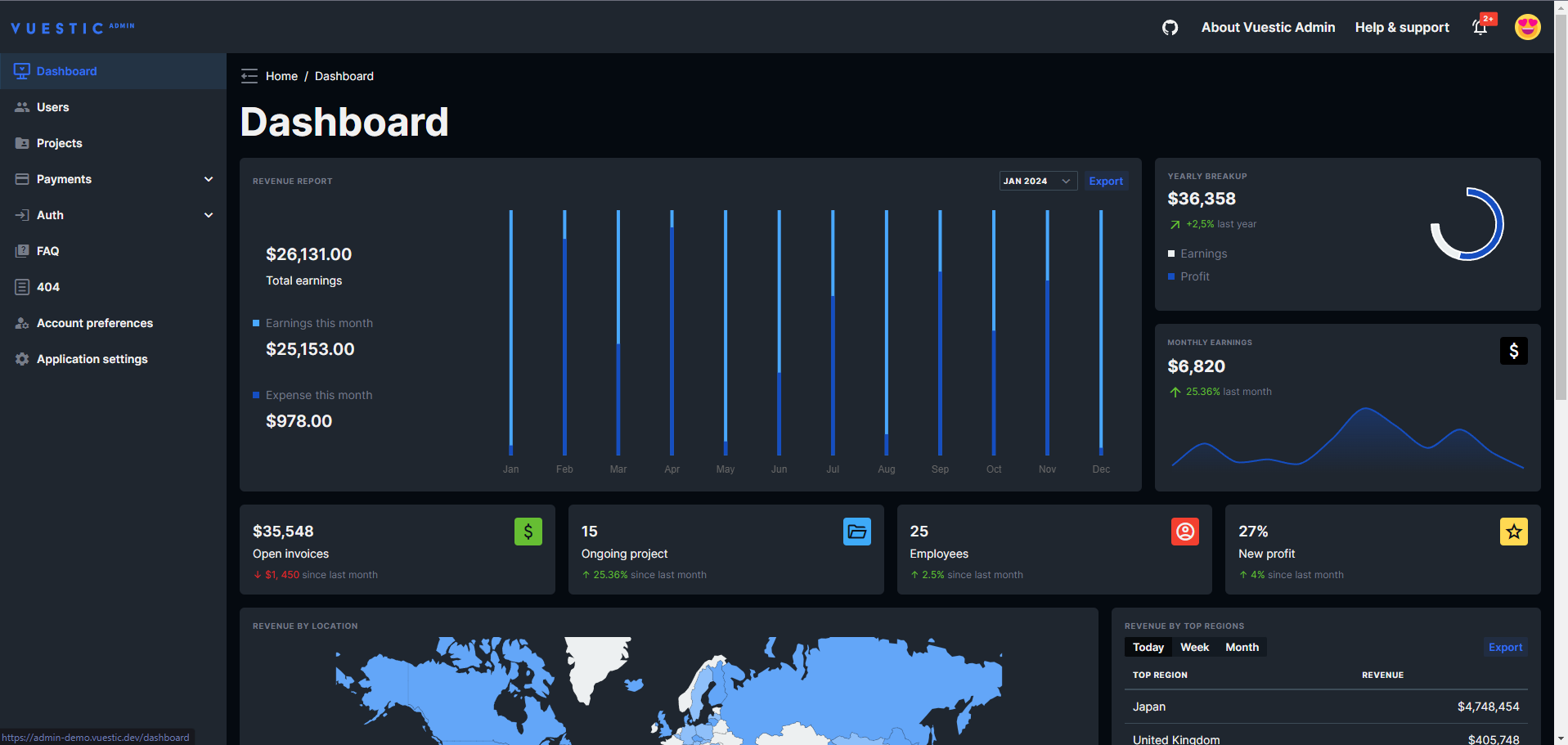Click the dollar icon on Monthly Earnings card

(1514, 351)
